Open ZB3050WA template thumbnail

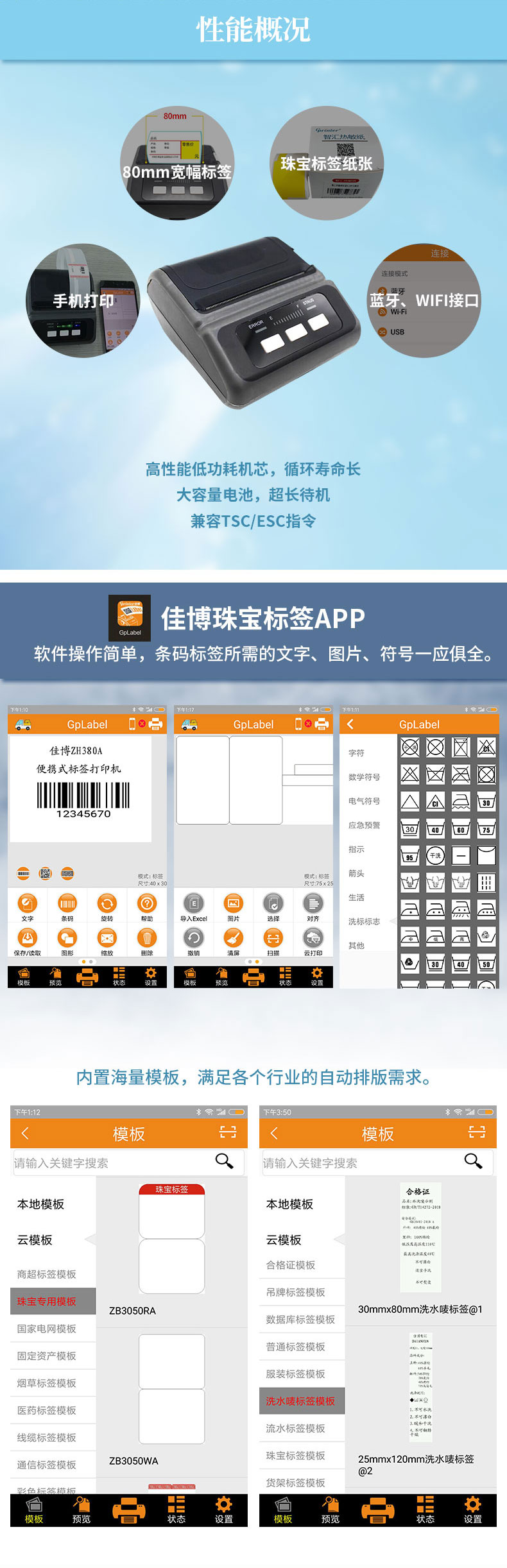171,1390
